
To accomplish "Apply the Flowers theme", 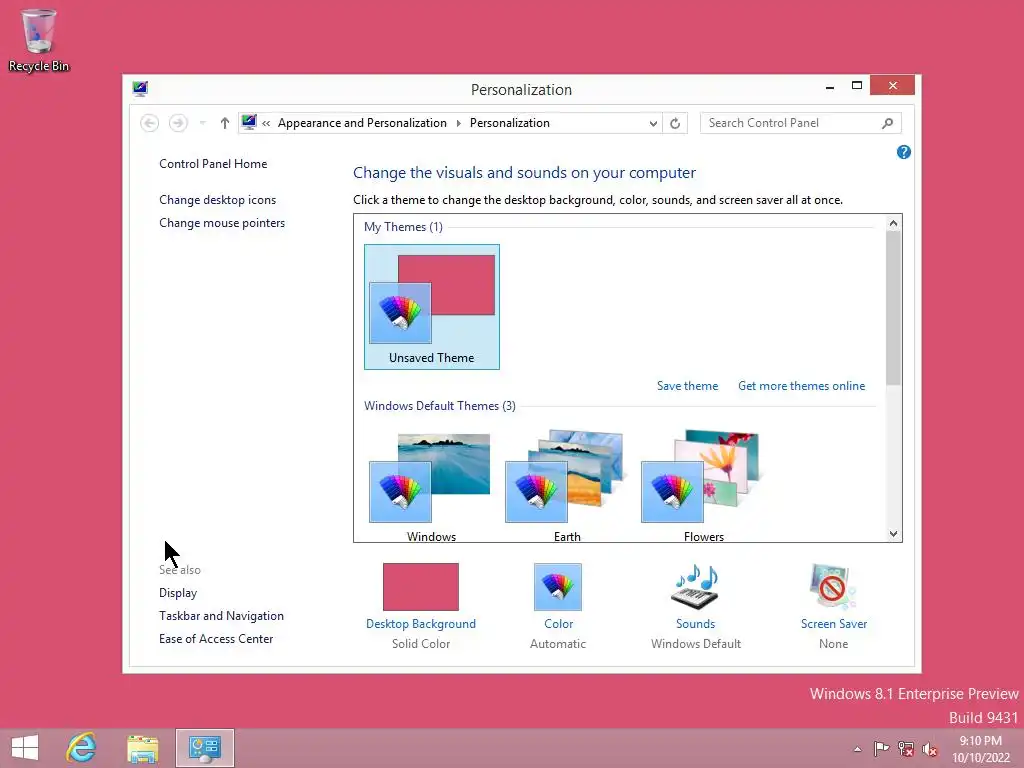I will tap(703, 486).
